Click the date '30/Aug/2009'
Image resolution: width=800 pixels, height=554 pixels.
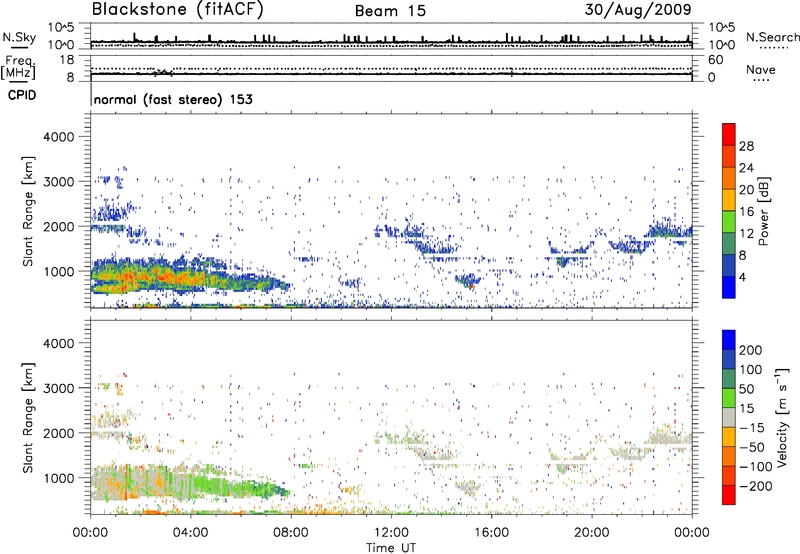point(638,10)
